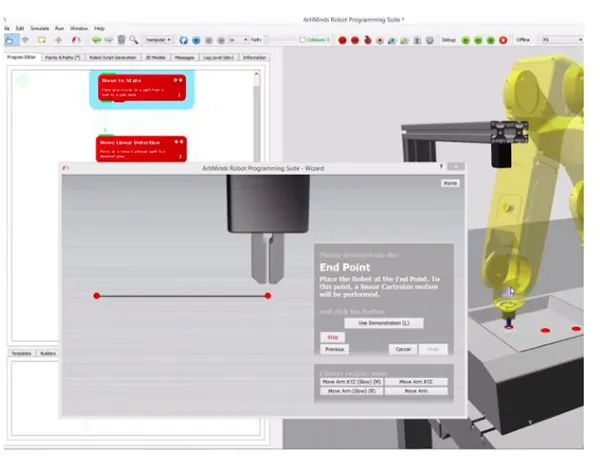
Task: Click the small red record dot icon
Action: (380, 40)
